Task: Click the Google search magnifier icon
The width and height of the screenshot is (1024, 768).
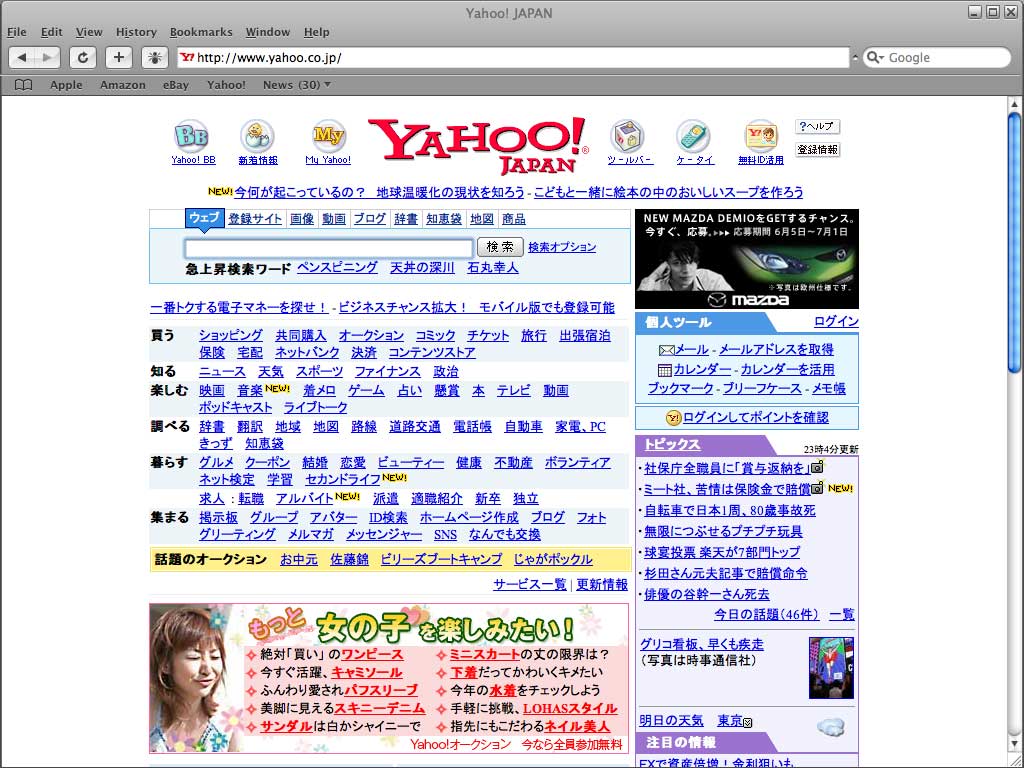Action: (872, 57)
